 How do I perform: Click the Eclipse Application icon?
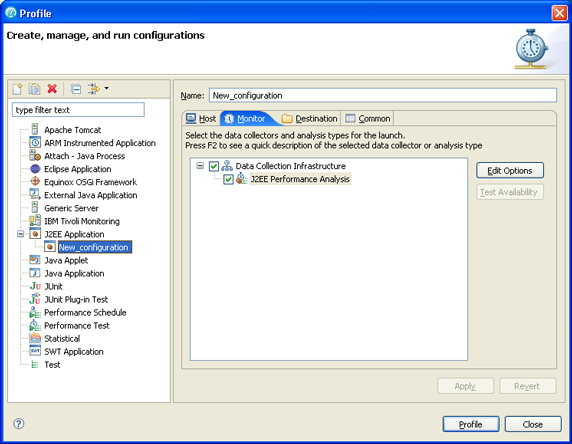pyautogui.click(x=35, y=169)
